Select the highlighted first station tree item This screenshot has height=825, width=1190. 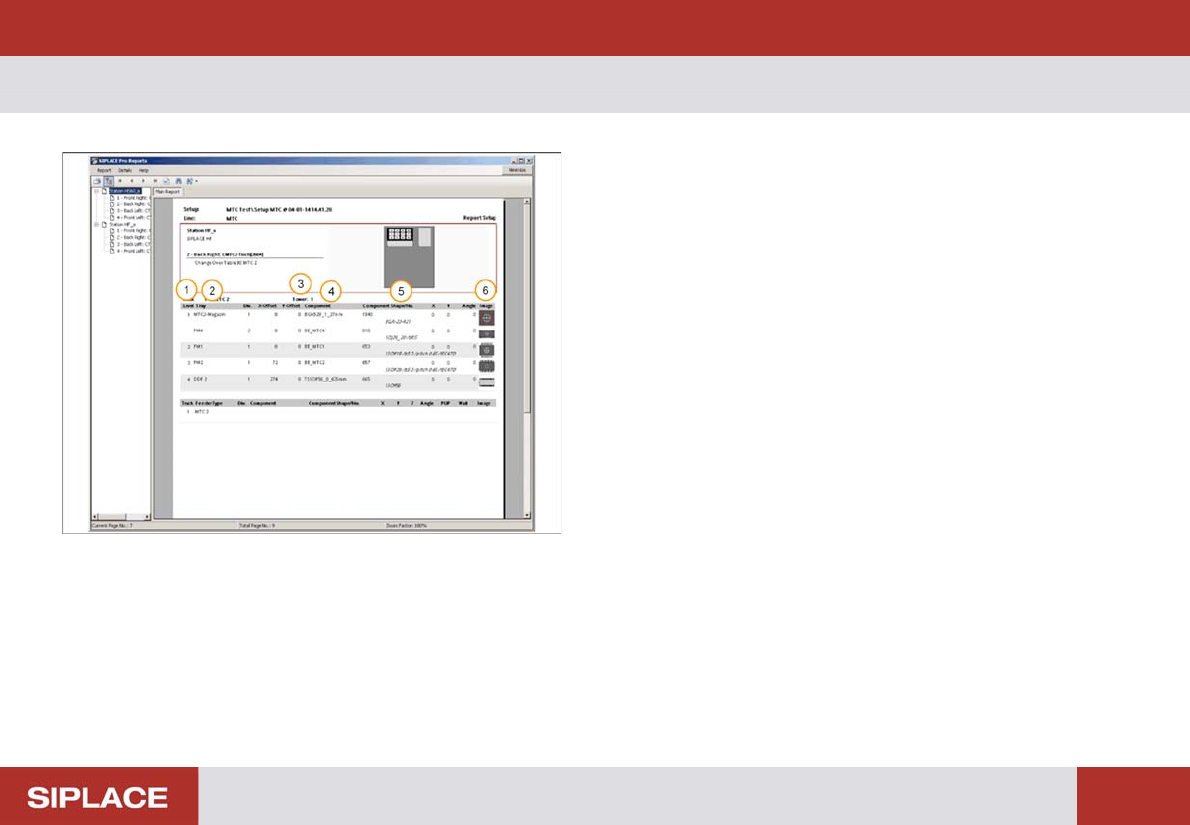coord(125,191)
